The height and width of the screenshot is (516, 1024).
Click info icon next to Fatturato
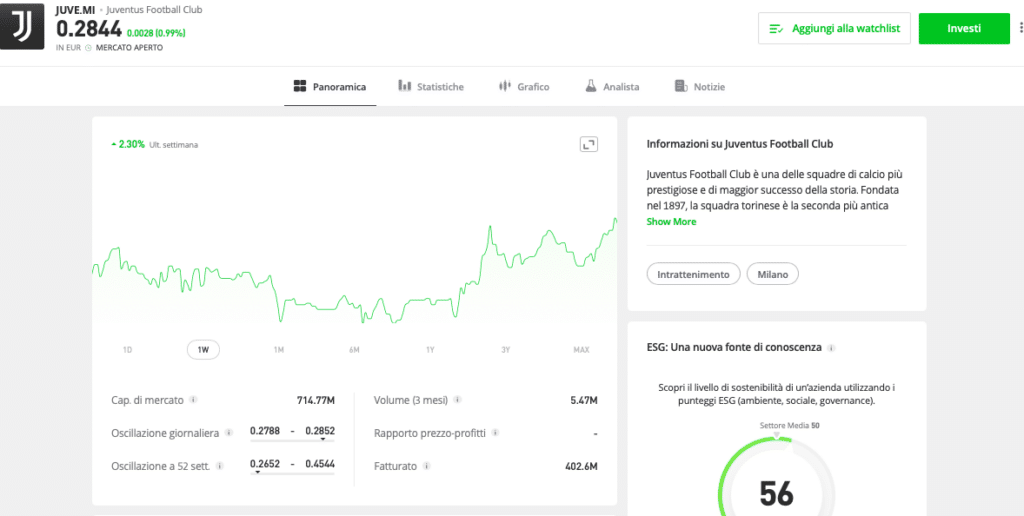tap(426, 466)
